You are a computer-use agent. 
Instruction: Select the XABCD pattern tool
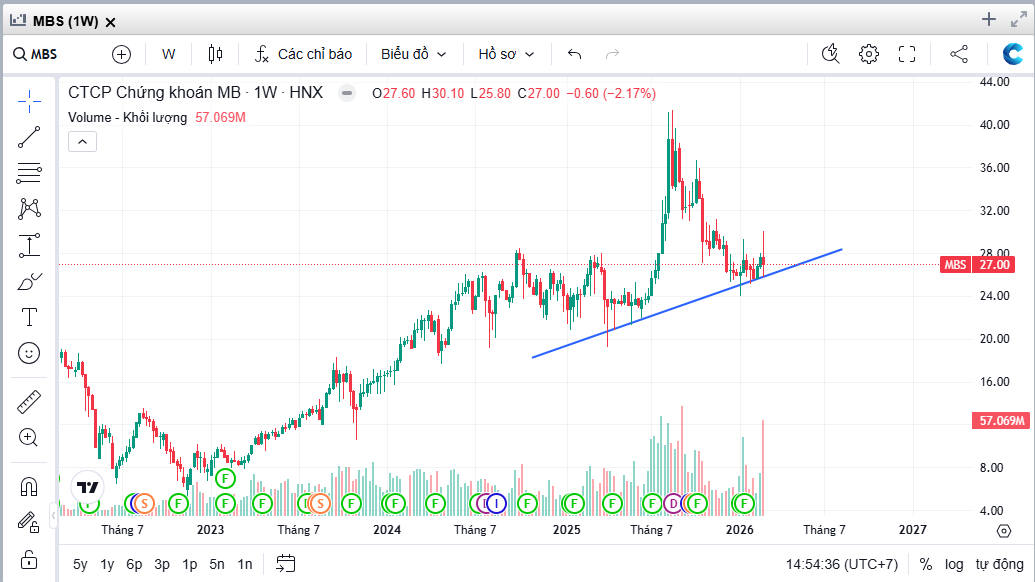(29, 209)
